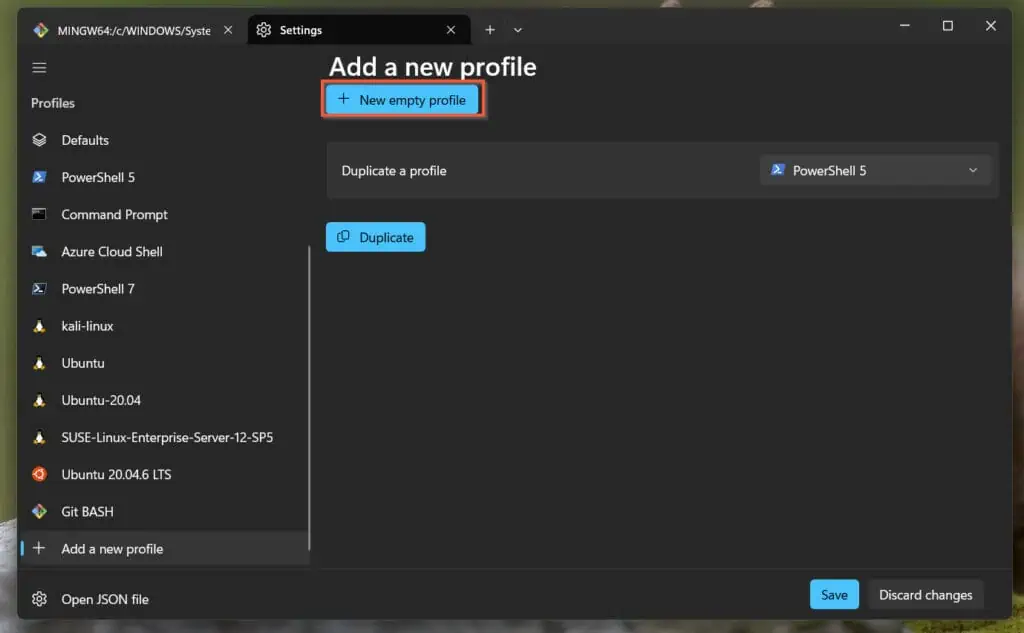Open the Command Prompt profile settings
The height and width of the screenshot is (633, 1024).
click(x=165, y=214)
